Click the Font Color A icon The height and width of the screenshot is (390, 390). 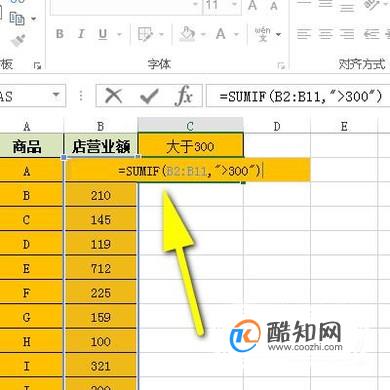[x=221, y=34]
